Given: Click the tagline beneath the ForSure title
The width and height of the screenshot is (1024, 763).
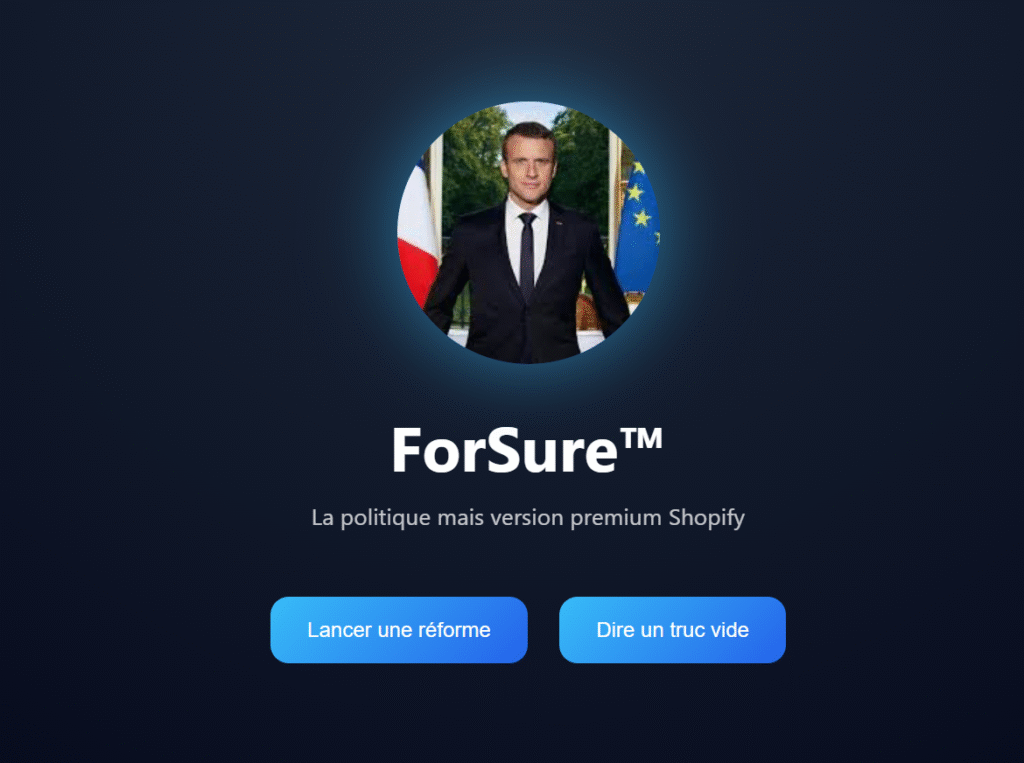Looking at the screenshot, I should click(x=528, y=517).
